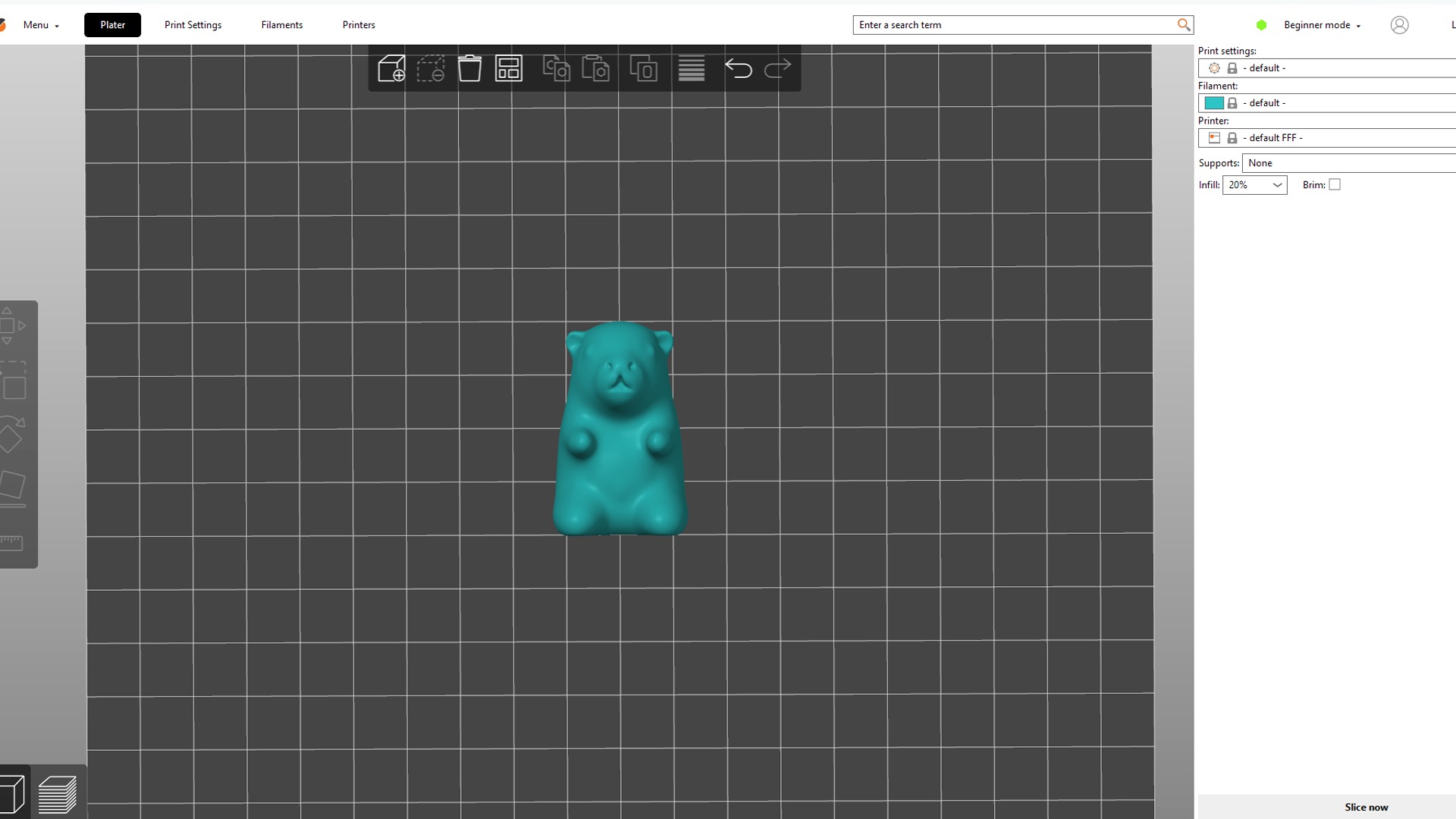Select the Measure ruler tool

click(11, 542)
